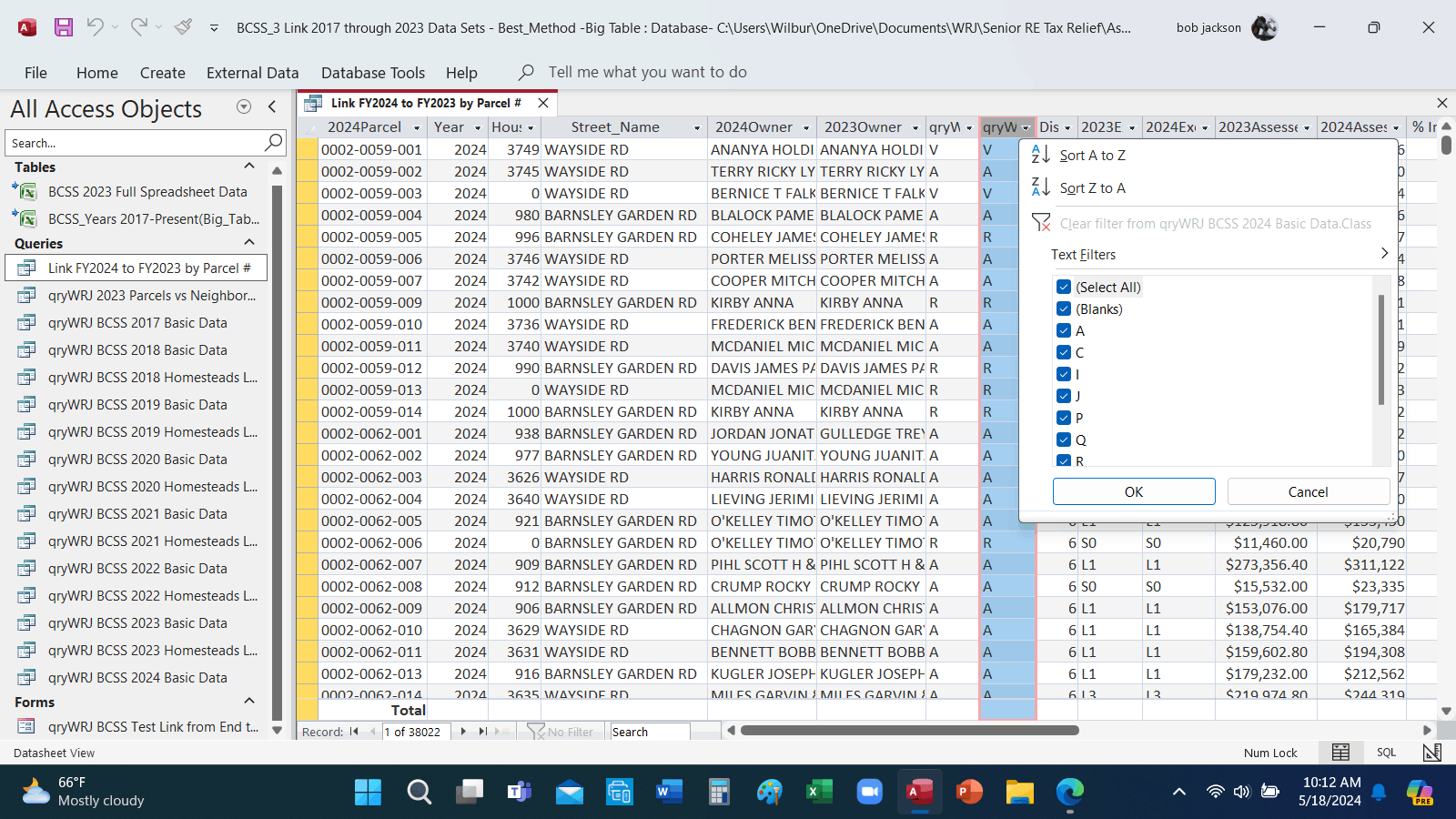This screenshot has width=1456, height=819.
Task: Open All Access Objects dropdown menu
Action: click(x=244, y=107)
